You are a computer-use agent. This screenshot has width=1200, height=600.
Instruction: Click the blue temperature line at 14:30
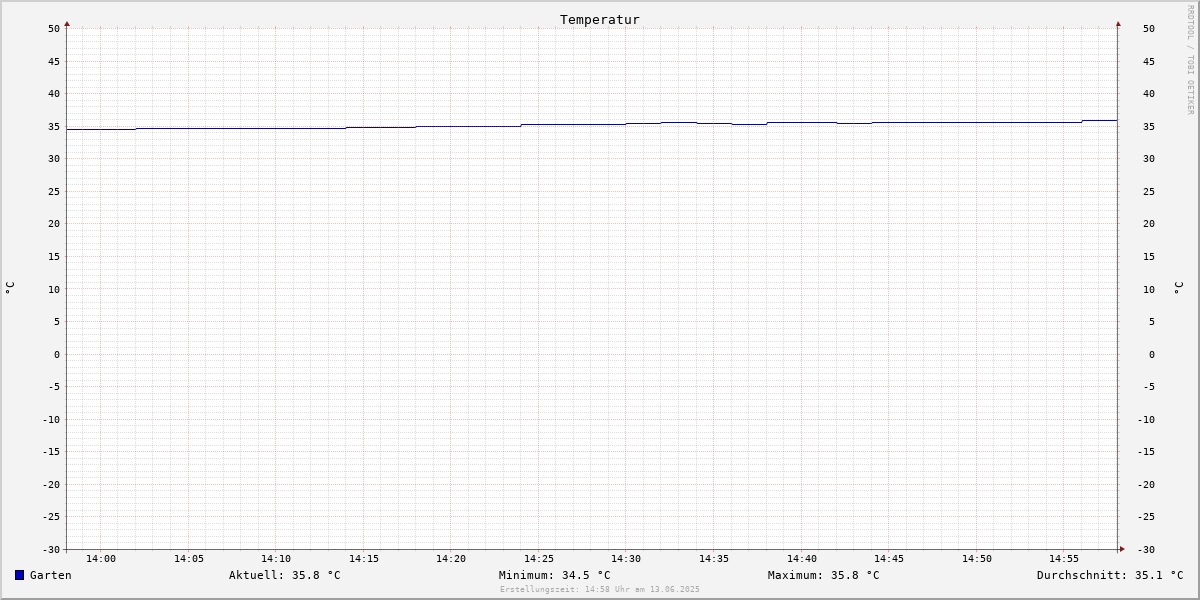[626, 124]
